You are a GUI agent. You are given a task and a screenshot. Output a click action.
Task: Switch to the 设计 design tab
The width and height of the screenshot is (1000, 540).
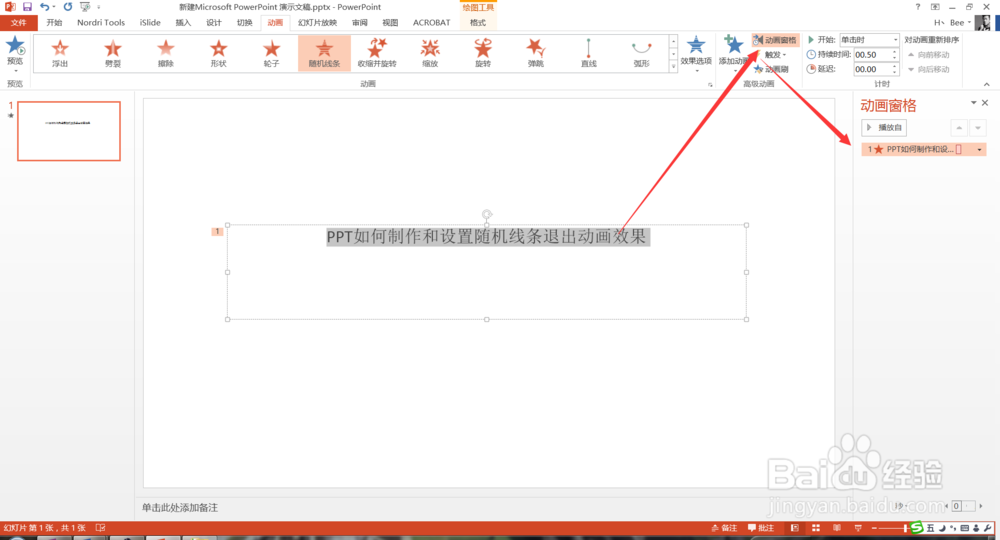pyautogui.click(x=214, y=22)
